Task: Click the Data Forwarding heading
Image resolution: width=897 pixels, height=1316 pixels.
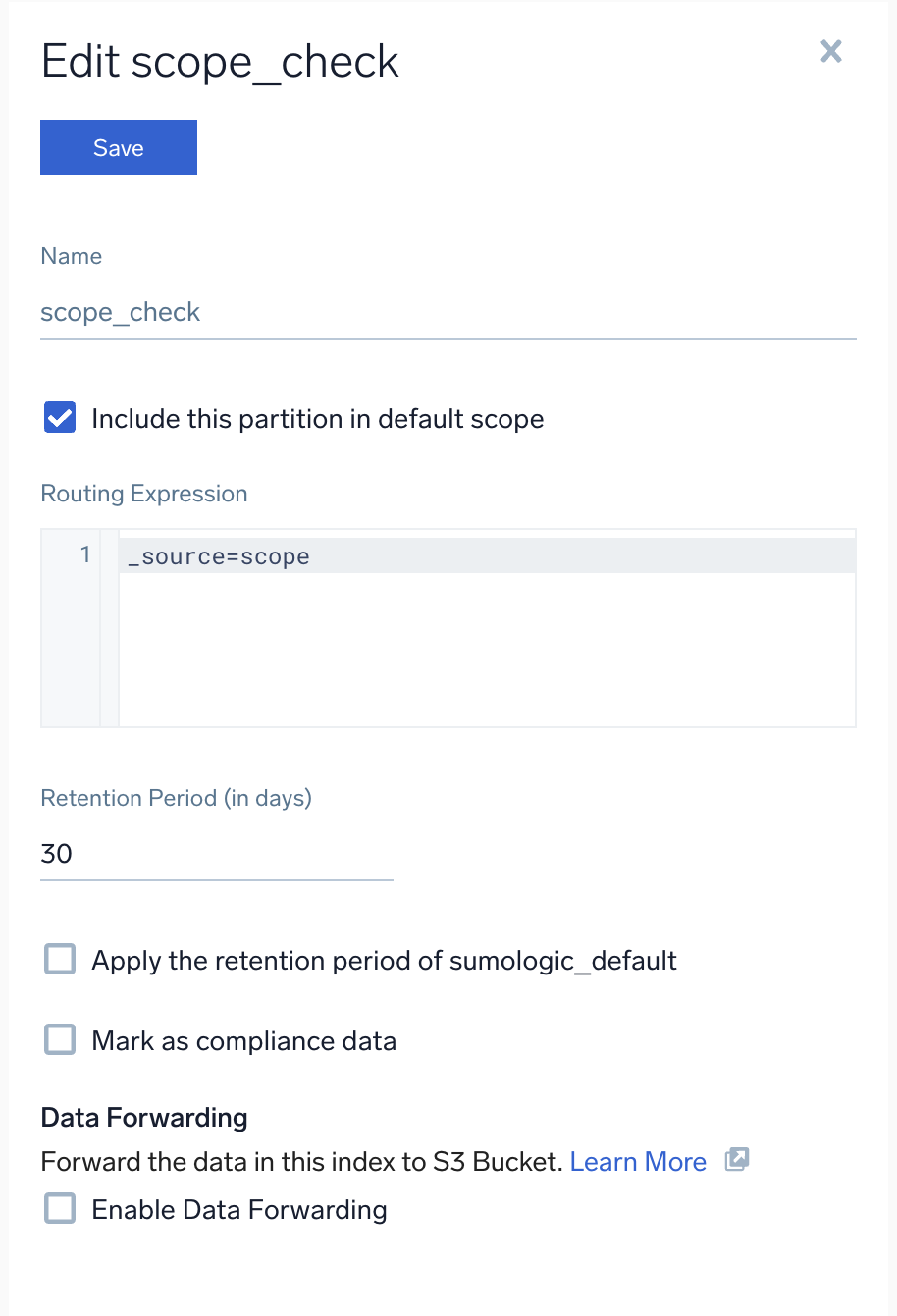Action: (x=144, y=1118)
